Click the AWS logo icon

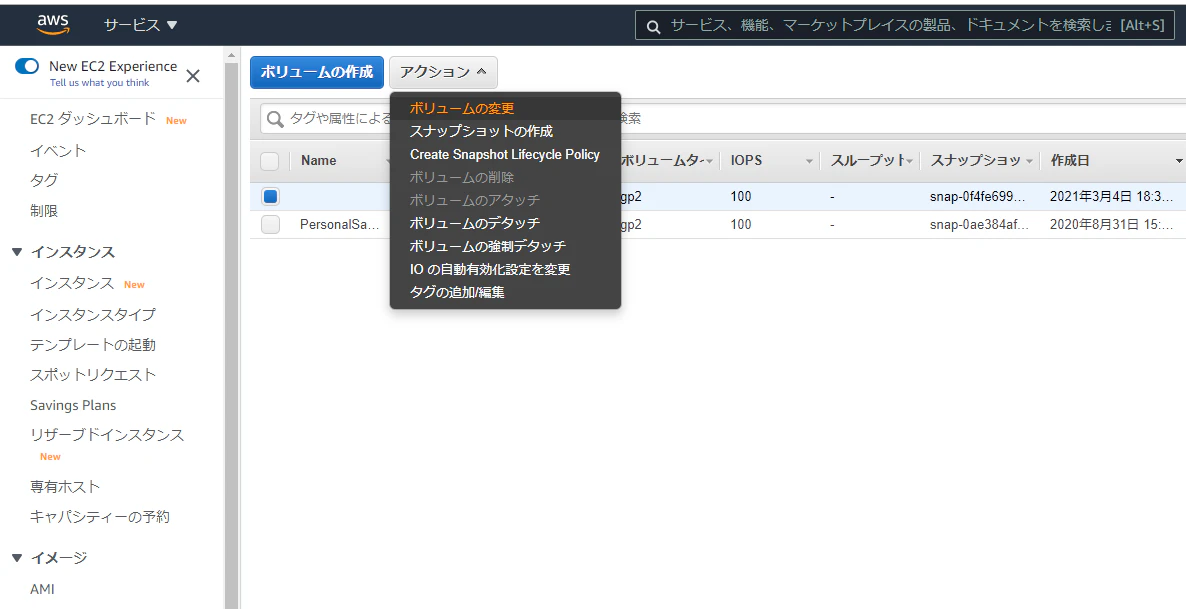pyautogui.click(x=53, y=24)
